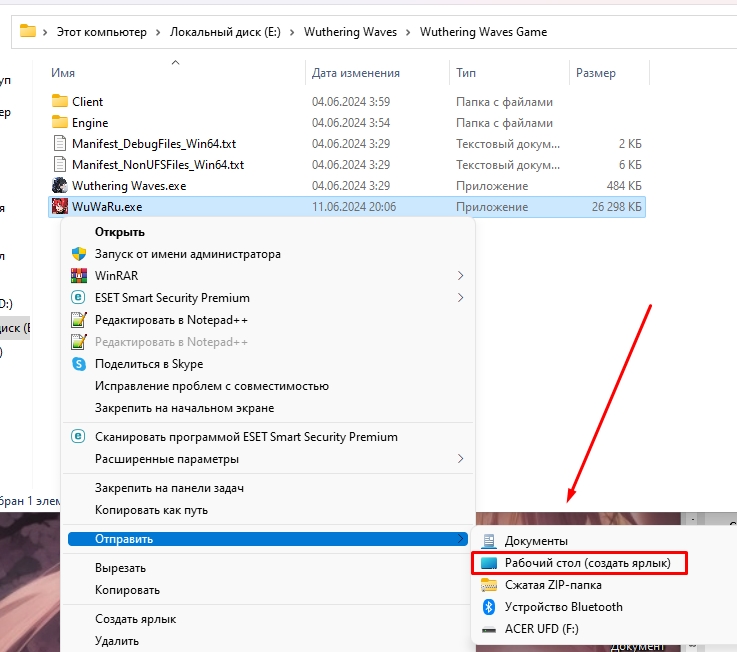Choose Исправление проблем с совместимостью
This screenshot has height=652, width=737.
[x=212, y=386]
